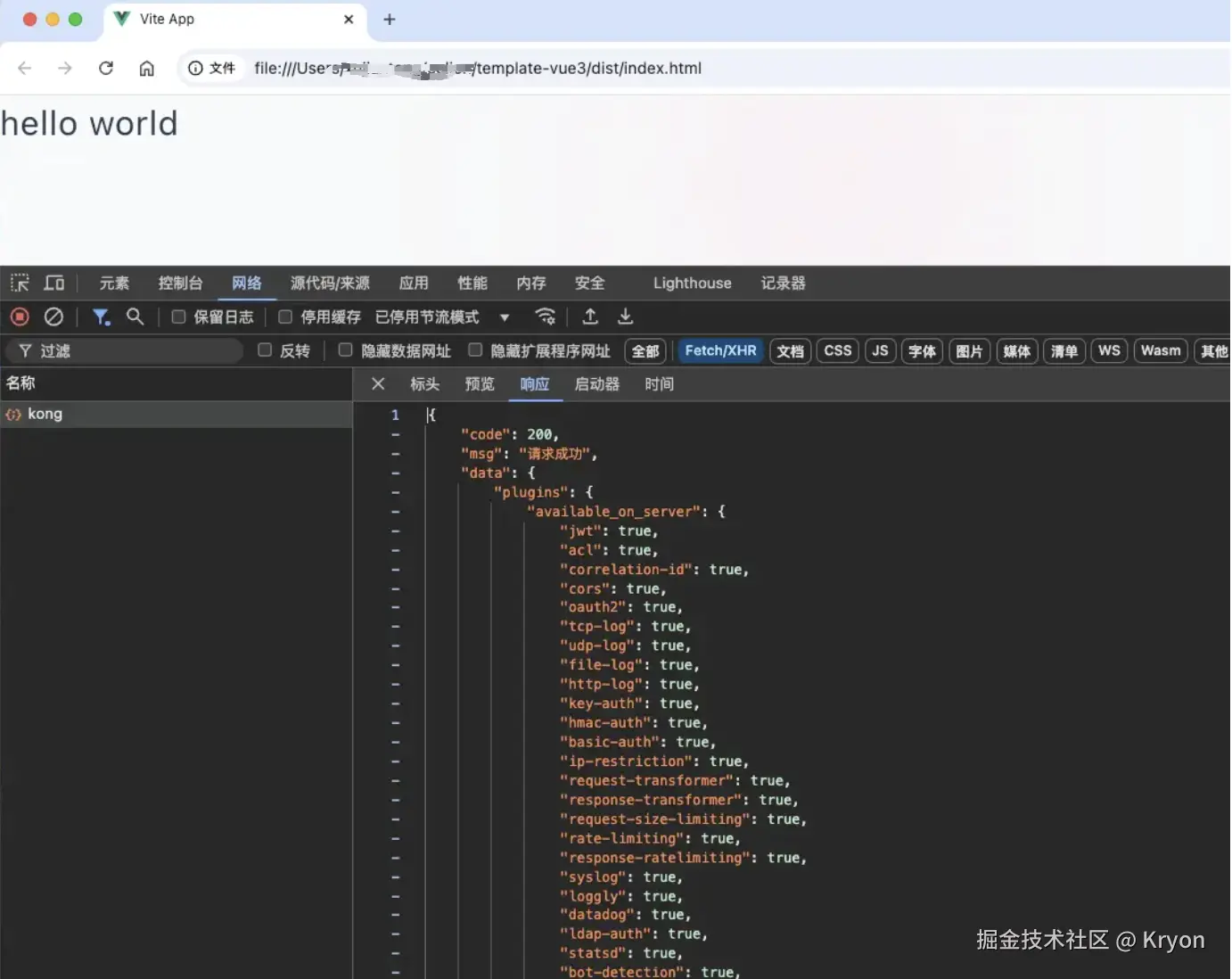The width and height of the screenshot is (1232, 979).
Task: Click the "rate-limiting": true line
Action: point(650,838)
